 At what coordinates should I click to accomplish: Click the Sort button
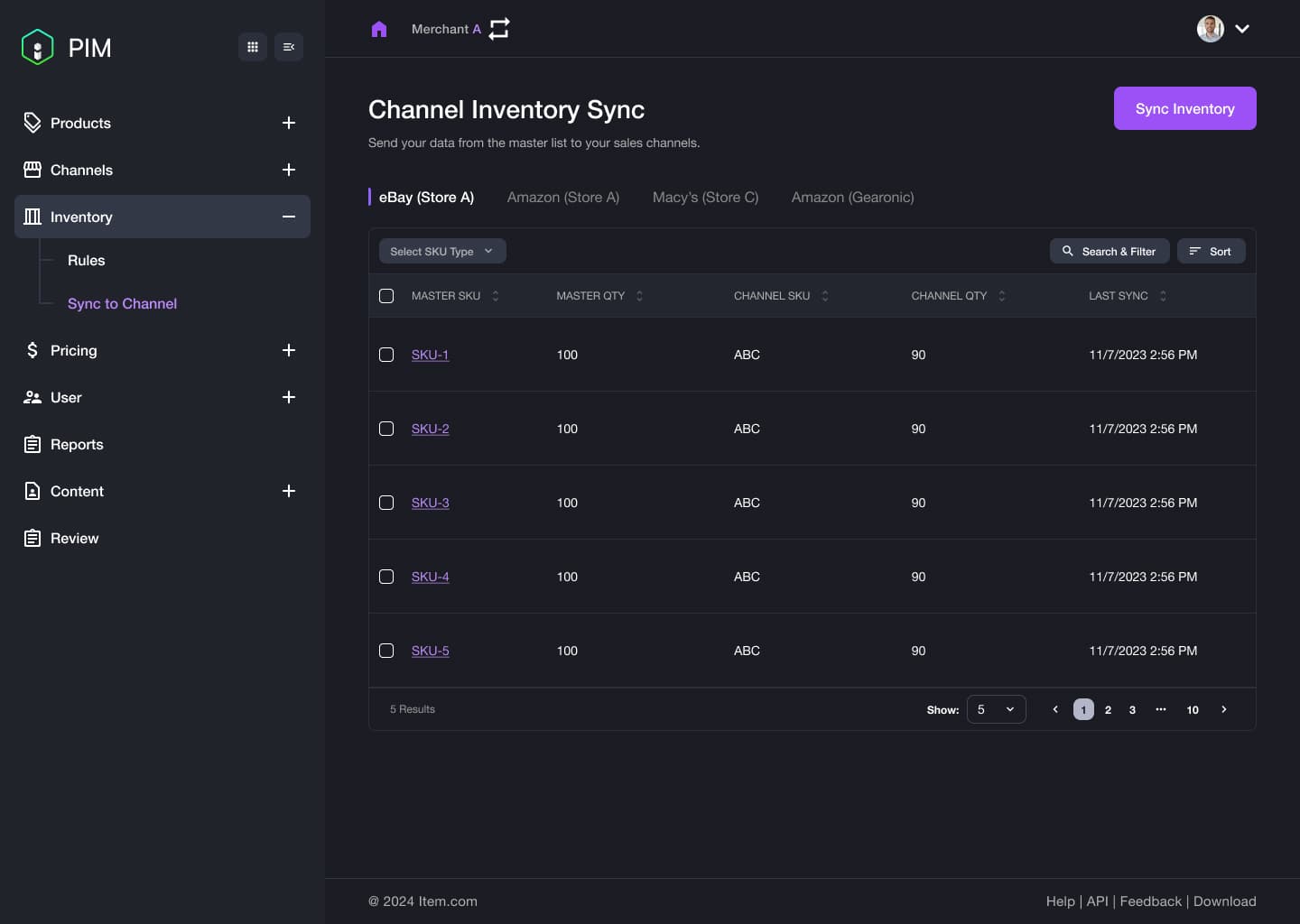click(x=1211, y=251)
